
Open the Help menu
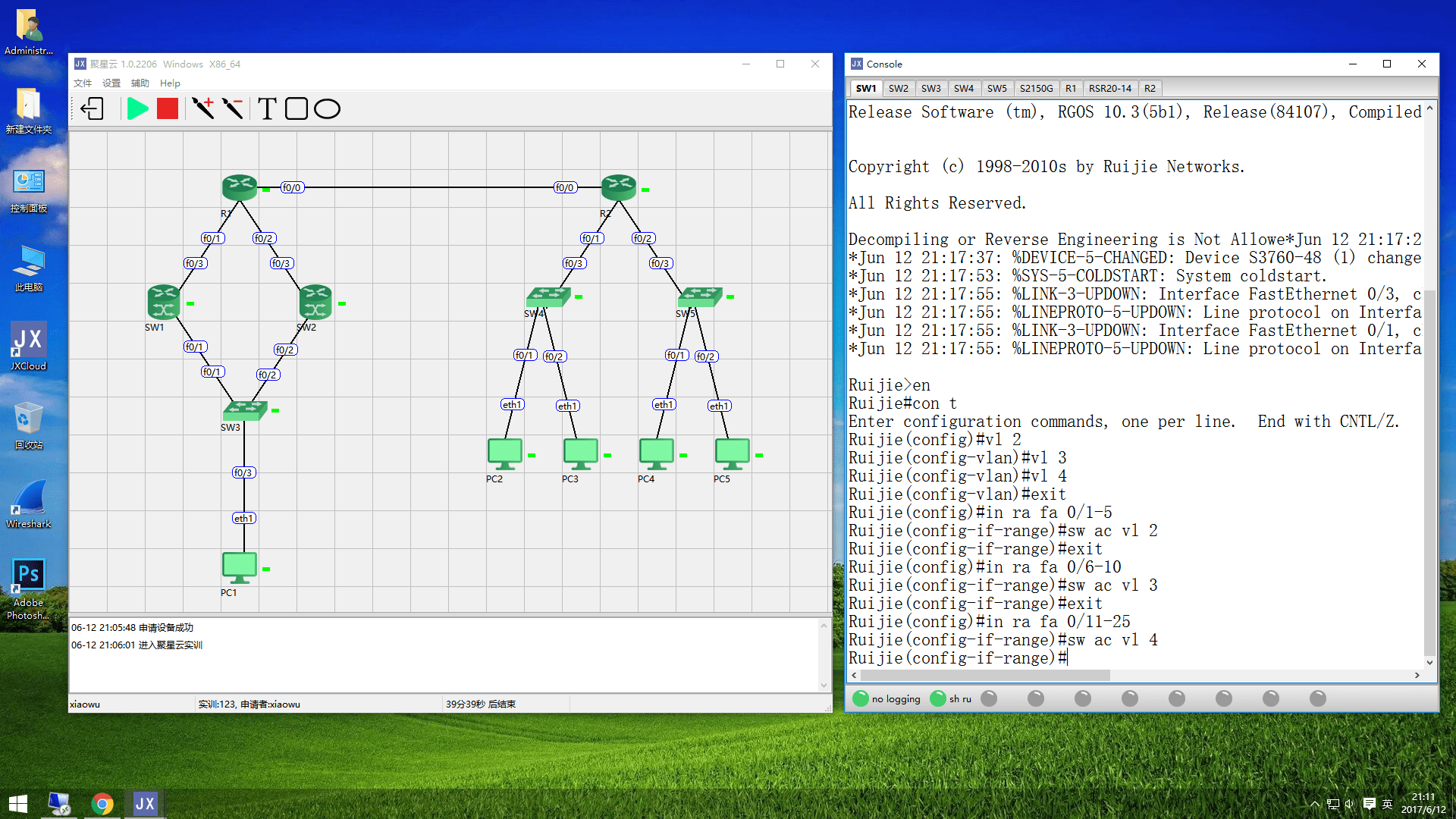click(x=170, y=83)
